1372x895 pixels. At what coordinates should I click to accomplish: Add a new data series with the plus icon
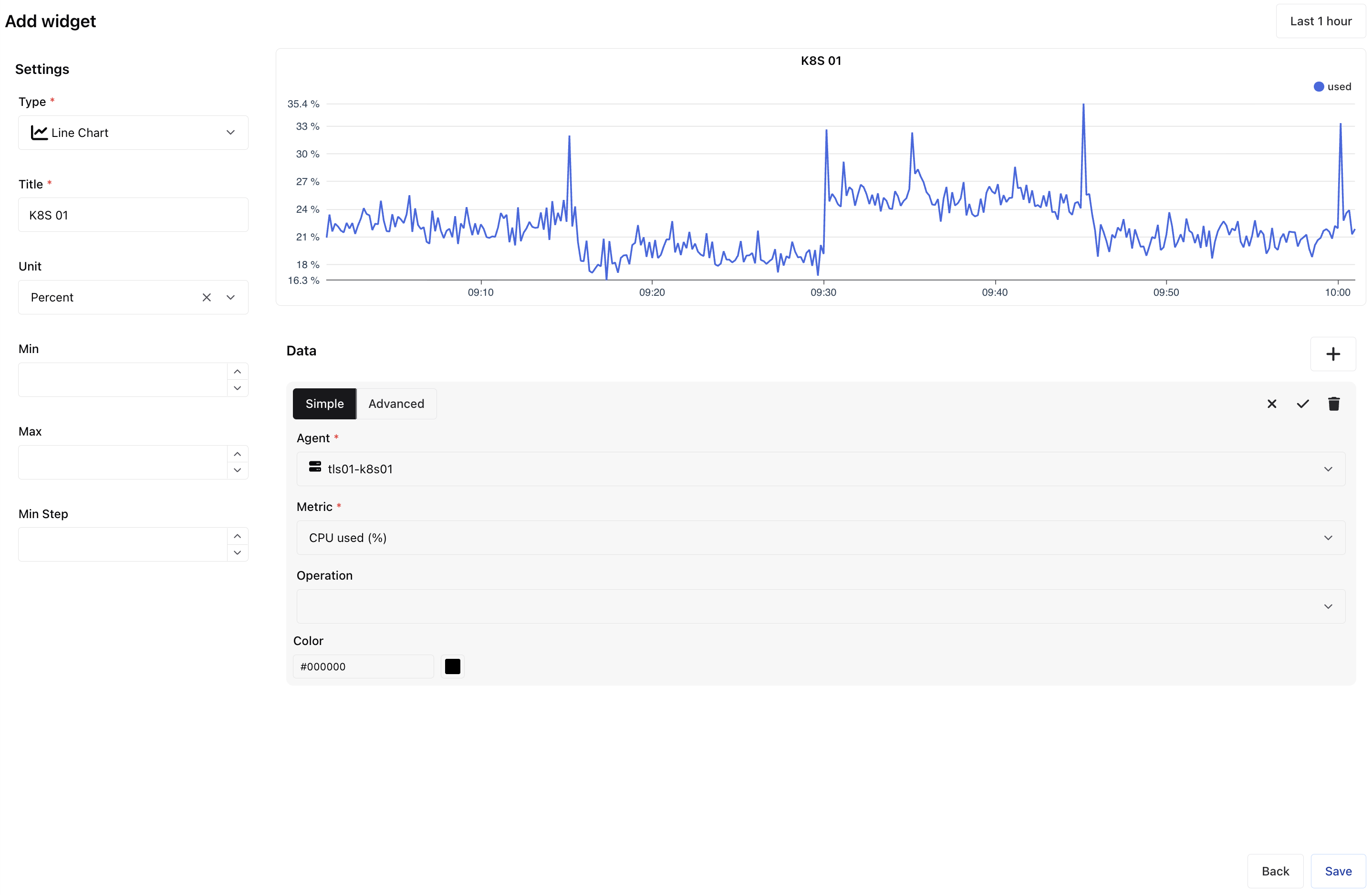[1333, 354]
